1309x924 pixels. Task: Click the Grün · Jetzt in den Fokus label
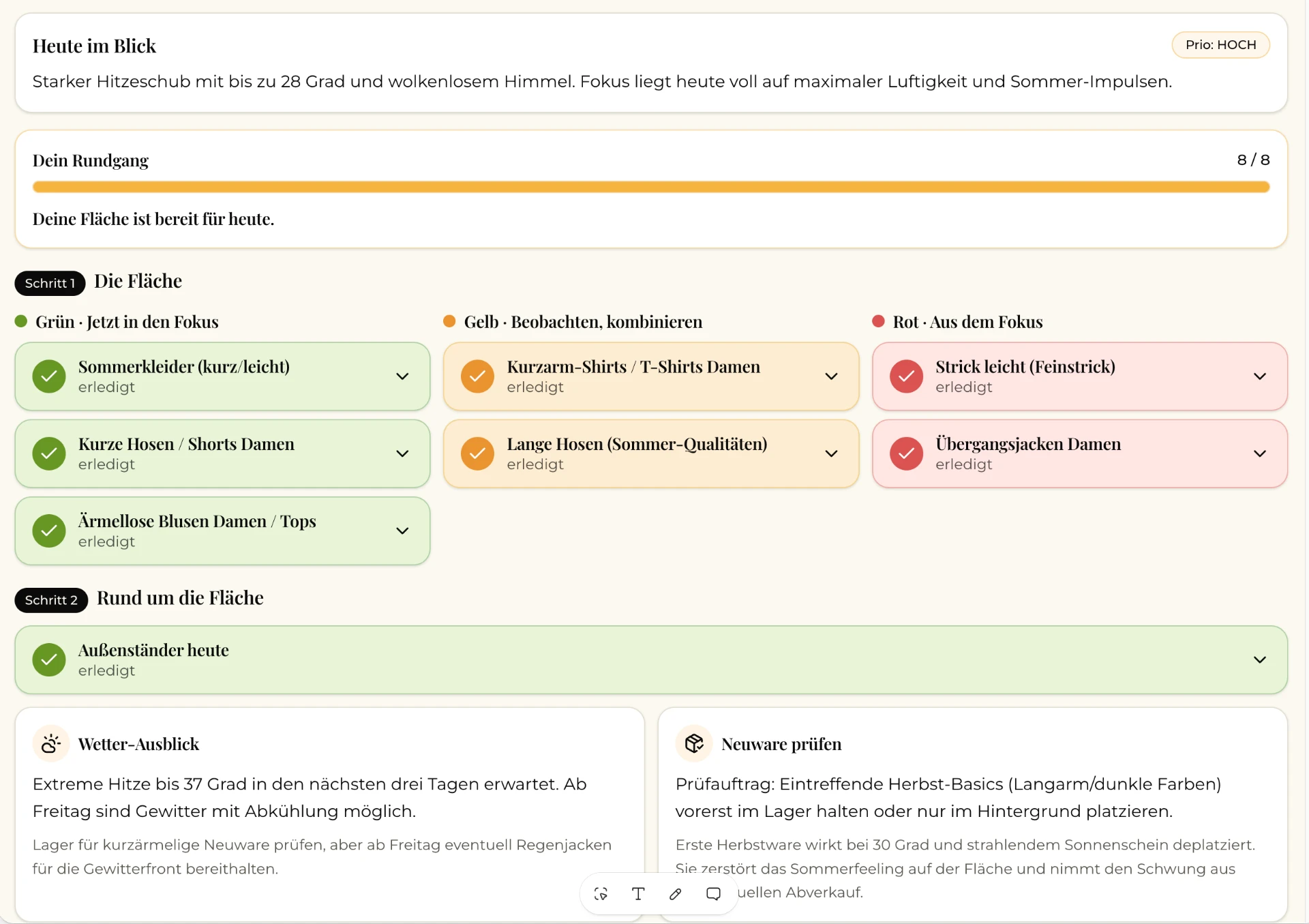click(x=127, y=322)
